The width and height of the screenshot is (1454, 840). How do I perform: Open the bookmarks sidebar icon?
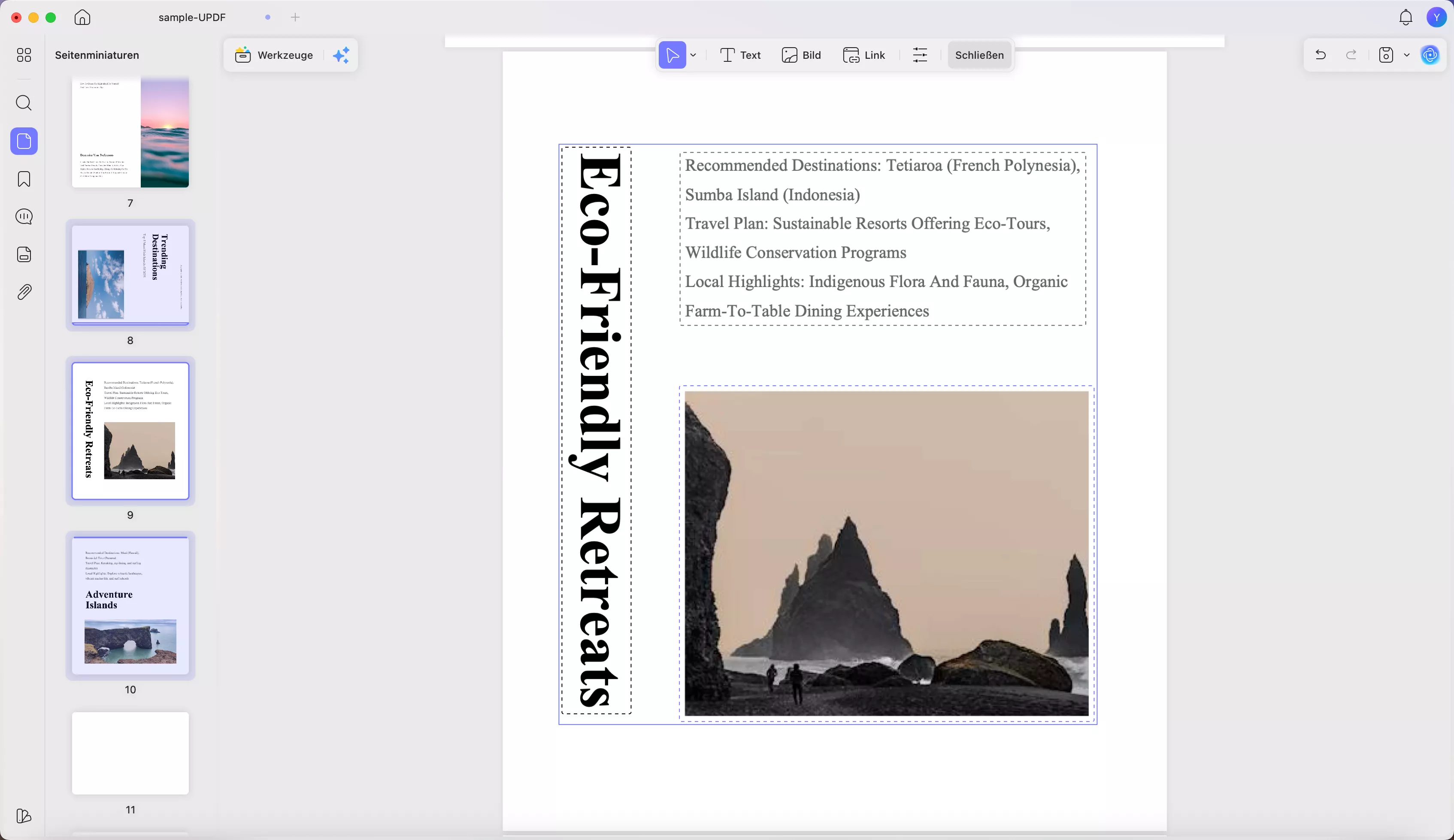(24, 179)
